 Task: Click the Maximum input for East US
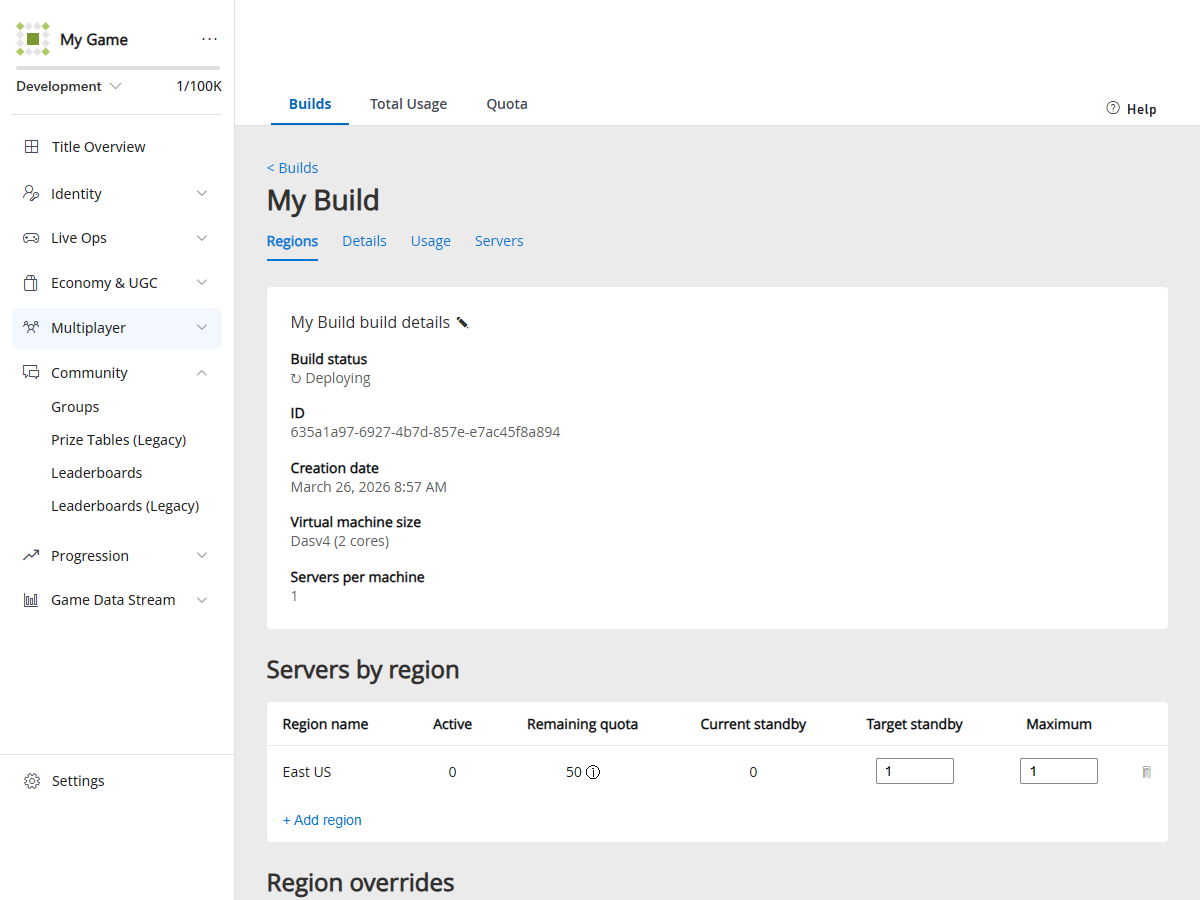point(1059,771)
